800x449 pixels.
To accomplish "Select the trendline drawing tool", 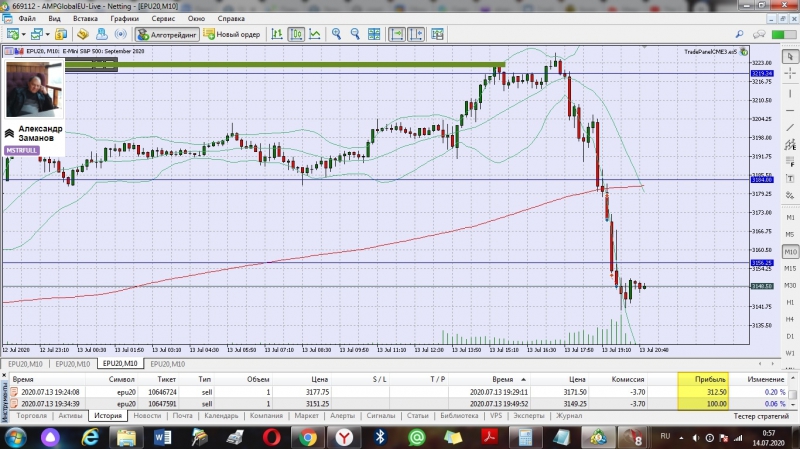I will 790,128.
